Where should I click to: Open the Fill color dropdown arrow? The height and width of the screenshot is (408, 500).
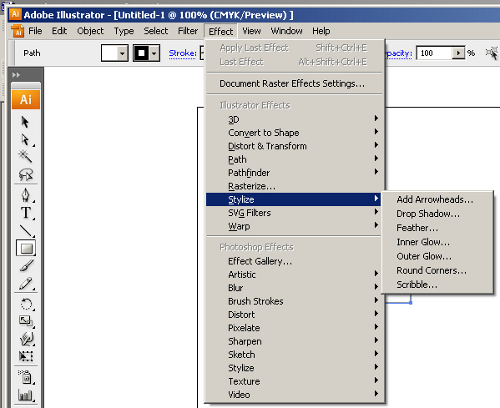(x=122, y=53)
